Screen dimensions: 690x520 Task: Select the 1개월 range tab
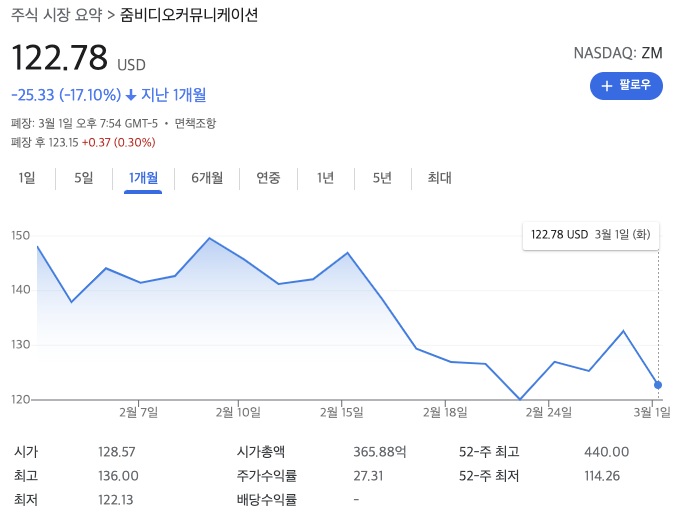tap(143, 178)
